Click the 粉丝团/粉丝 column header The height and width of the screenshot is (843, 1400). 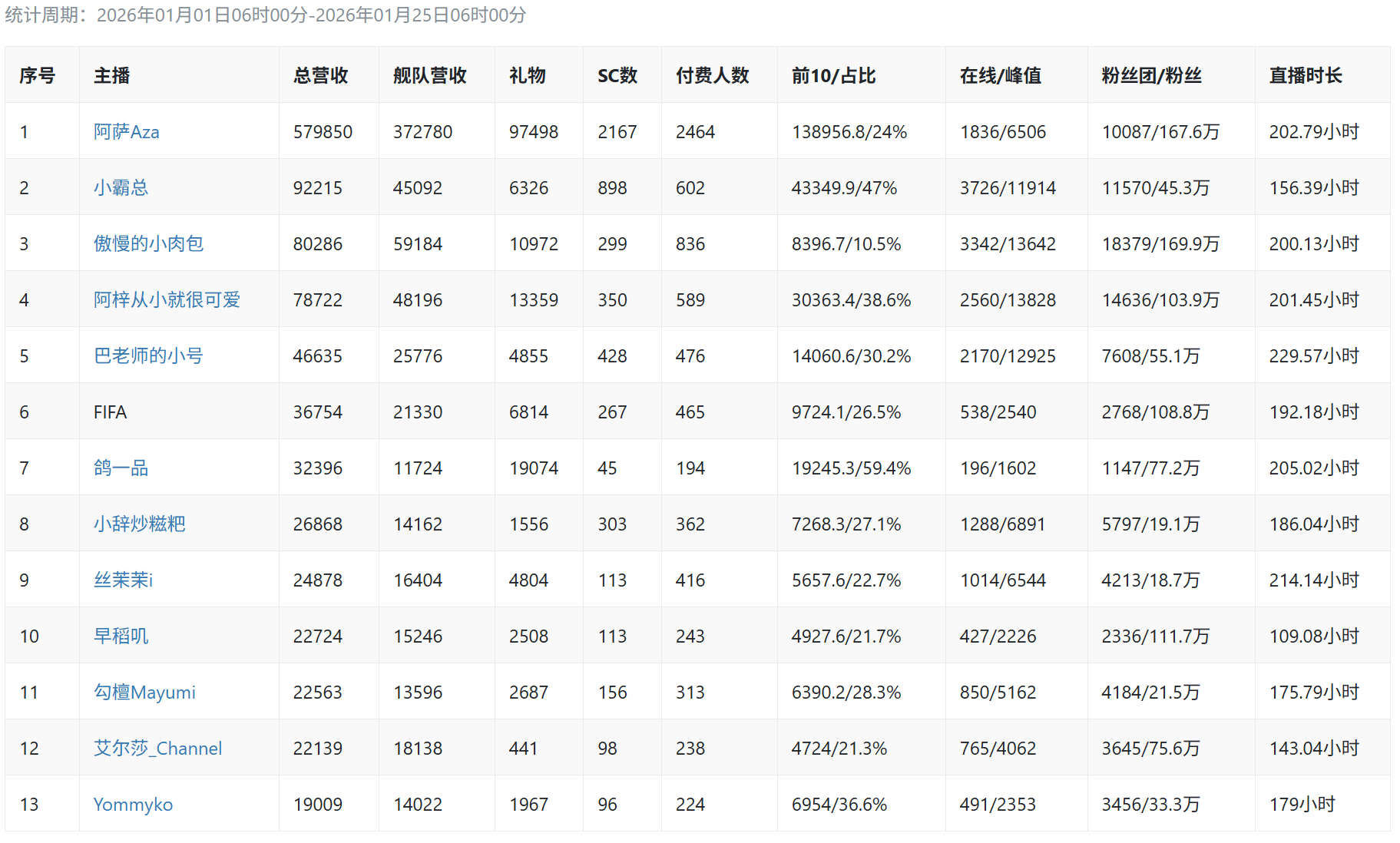coord(1151,75)
